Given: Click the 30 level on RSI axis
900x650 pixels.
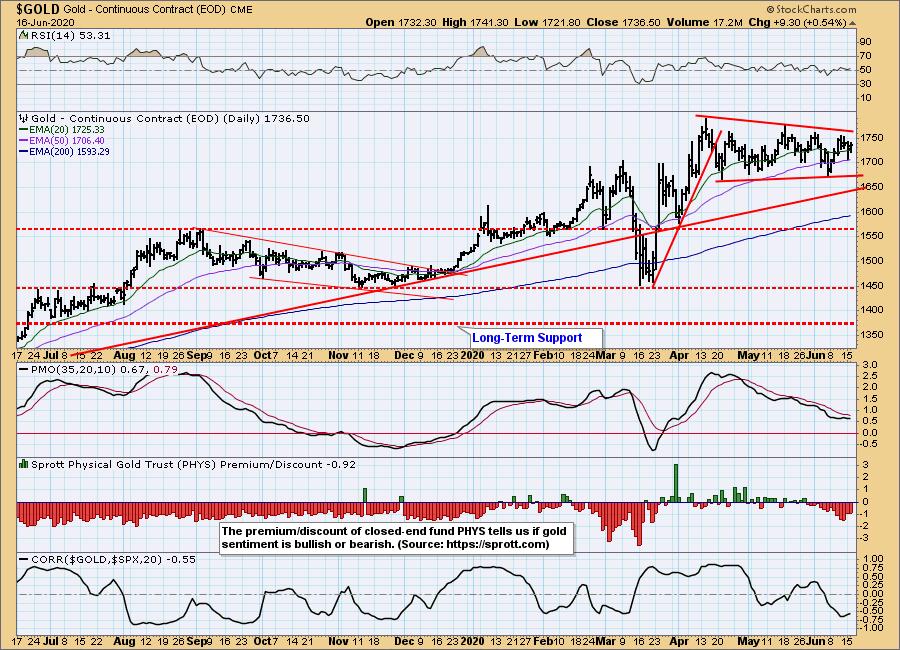Looking at the screenshot, I should (865, 84).
